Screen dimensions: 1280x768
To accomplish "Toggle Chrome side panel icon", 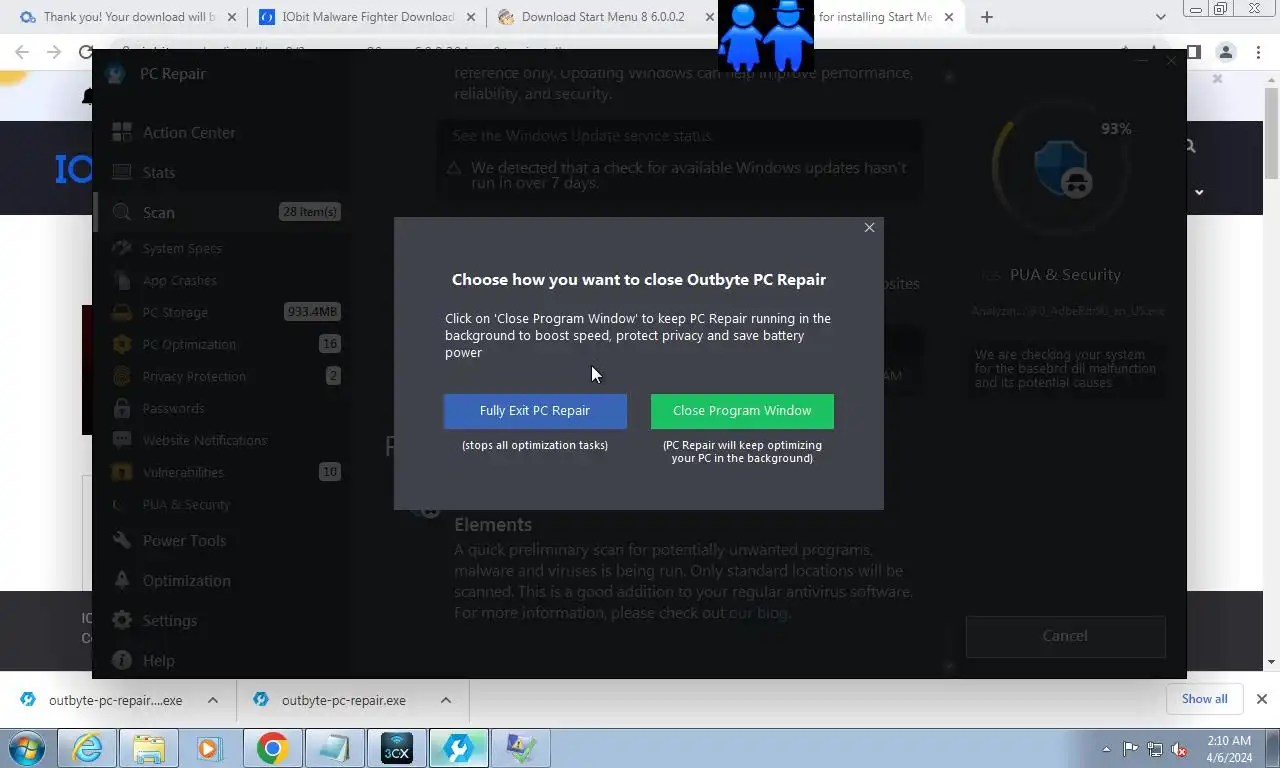I will (1193, 52).
